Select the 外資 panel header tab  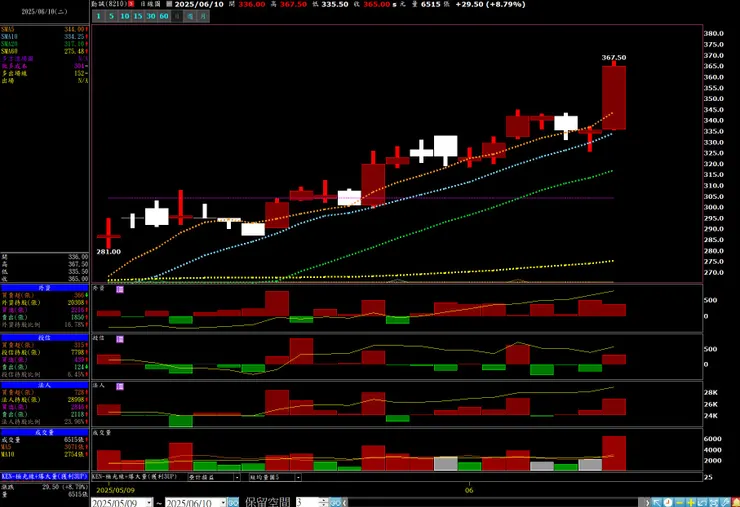coord(44,287)
